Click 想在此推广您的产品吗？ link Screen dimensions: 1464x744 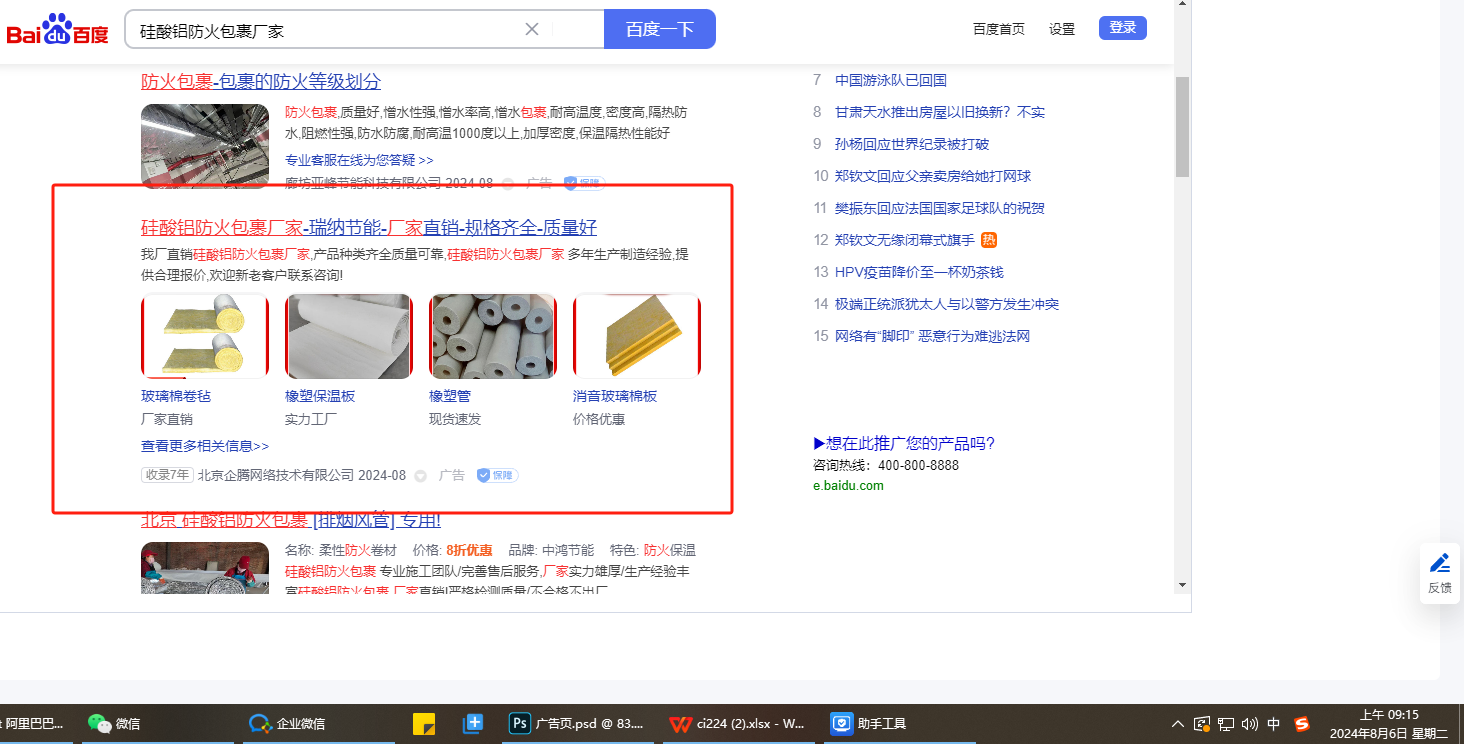pos(904,444)
